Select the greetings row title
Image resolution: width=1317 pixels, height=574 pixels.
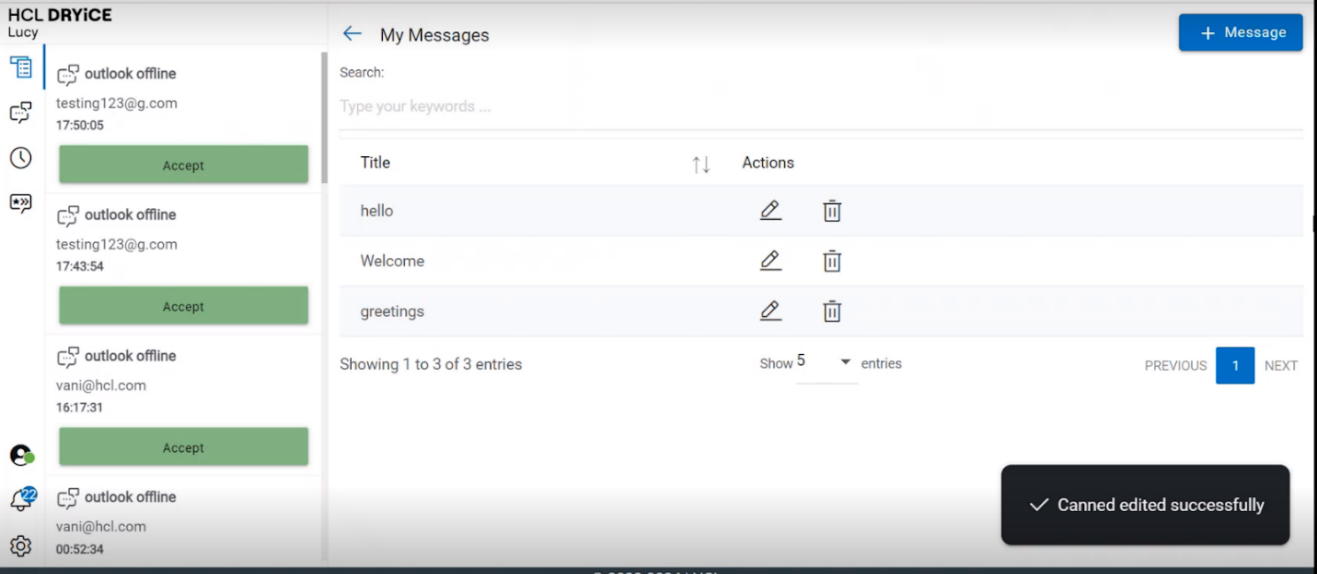(392, 312)
